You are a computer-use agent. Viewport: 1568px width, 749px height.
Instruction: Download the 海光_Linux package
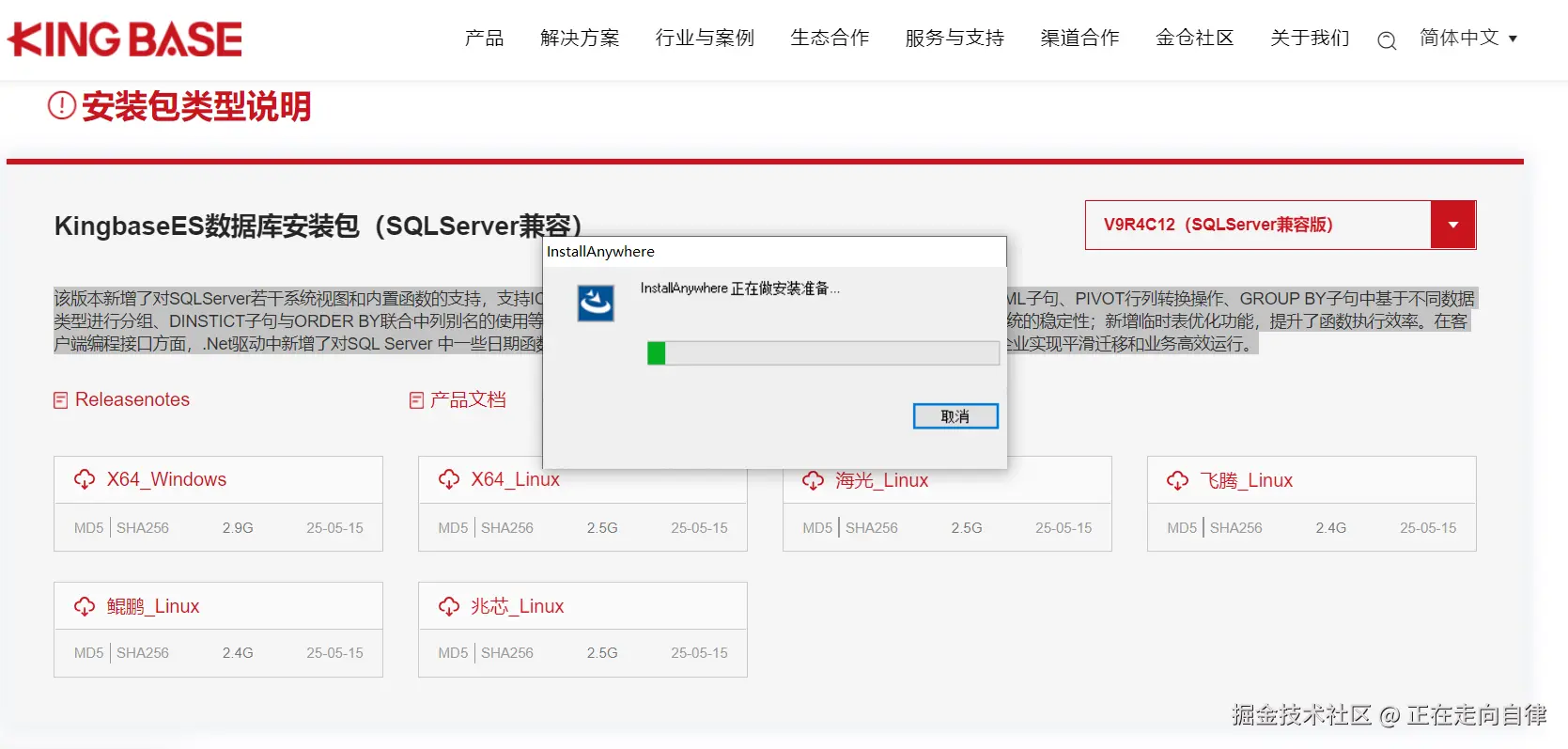[x=881, y=480]
